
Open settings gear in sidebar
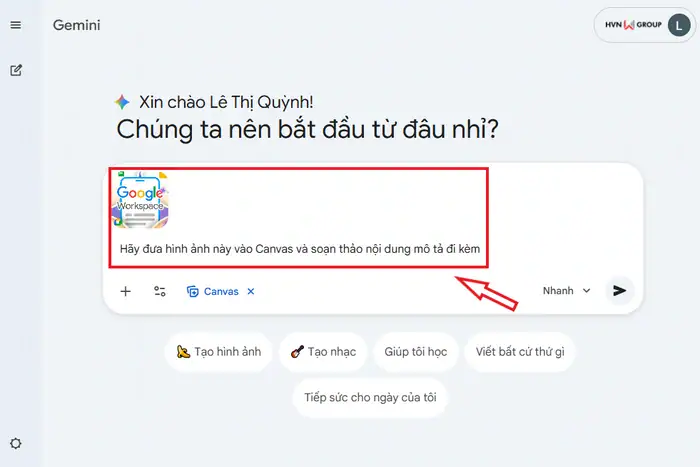pyautogui.click(x=16, y=443)
